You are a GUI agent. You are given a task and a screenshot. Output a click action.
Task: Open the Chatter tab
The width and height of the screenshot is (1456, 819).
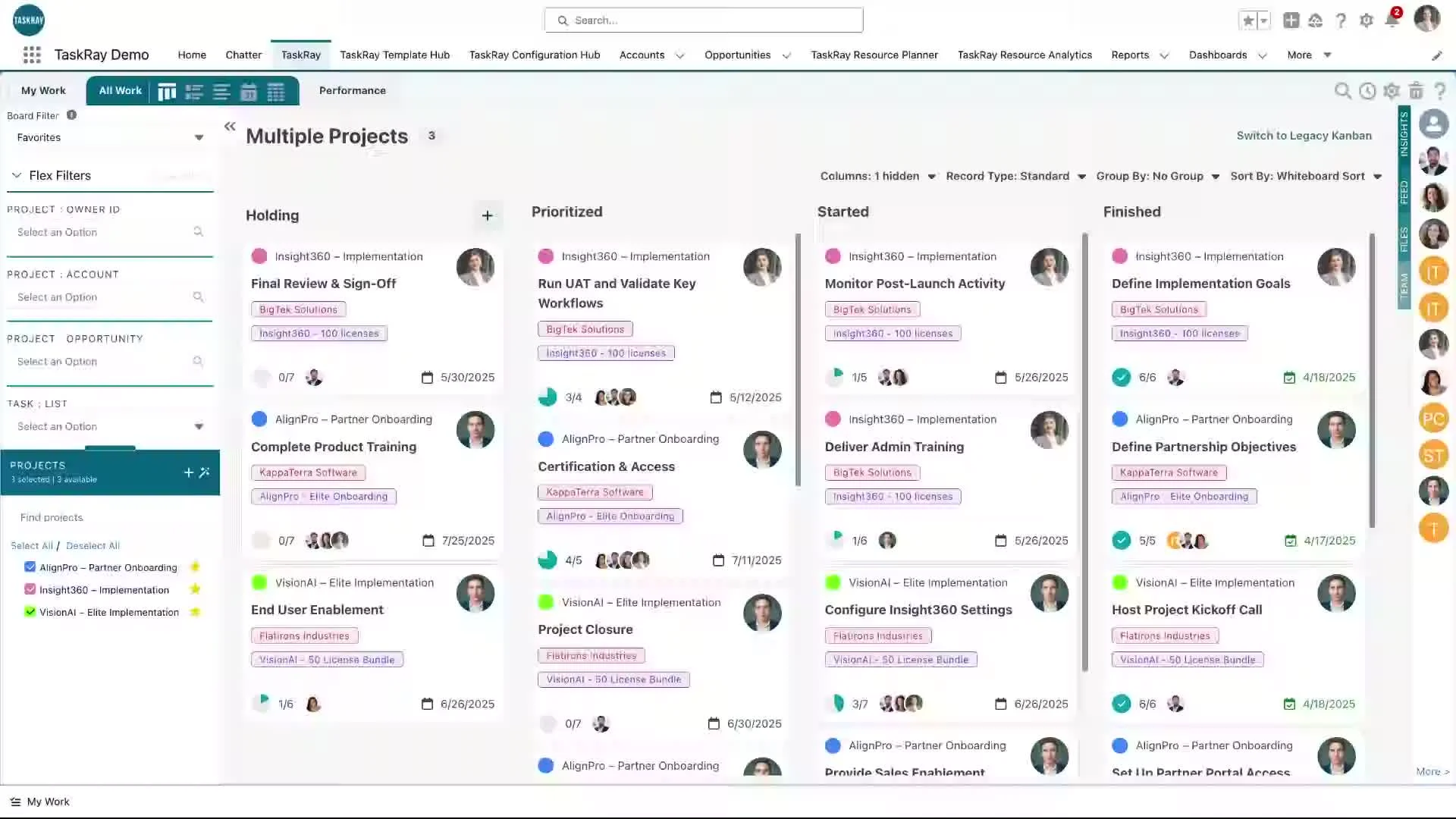coord(243,55)
